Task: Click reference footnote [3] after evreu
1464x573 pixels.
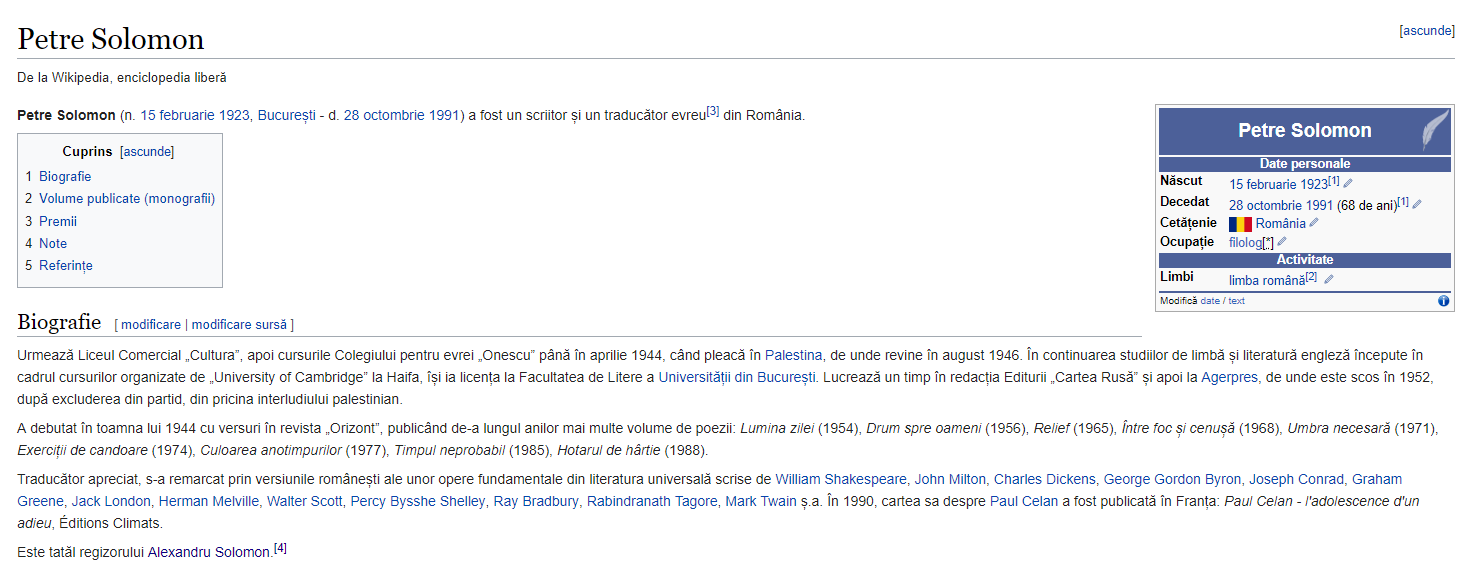Action: 712,112
